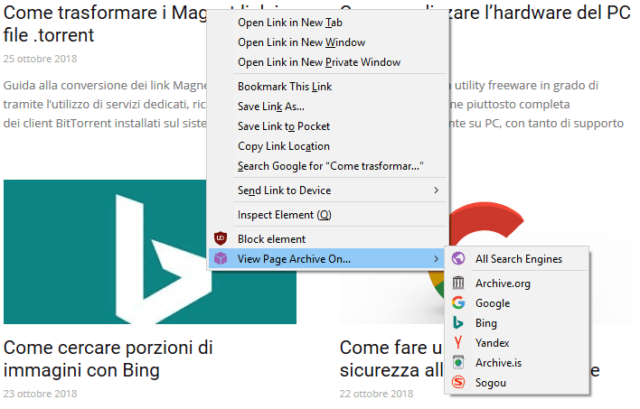Choose Save Link to Pocket

(x=283, y=126)
